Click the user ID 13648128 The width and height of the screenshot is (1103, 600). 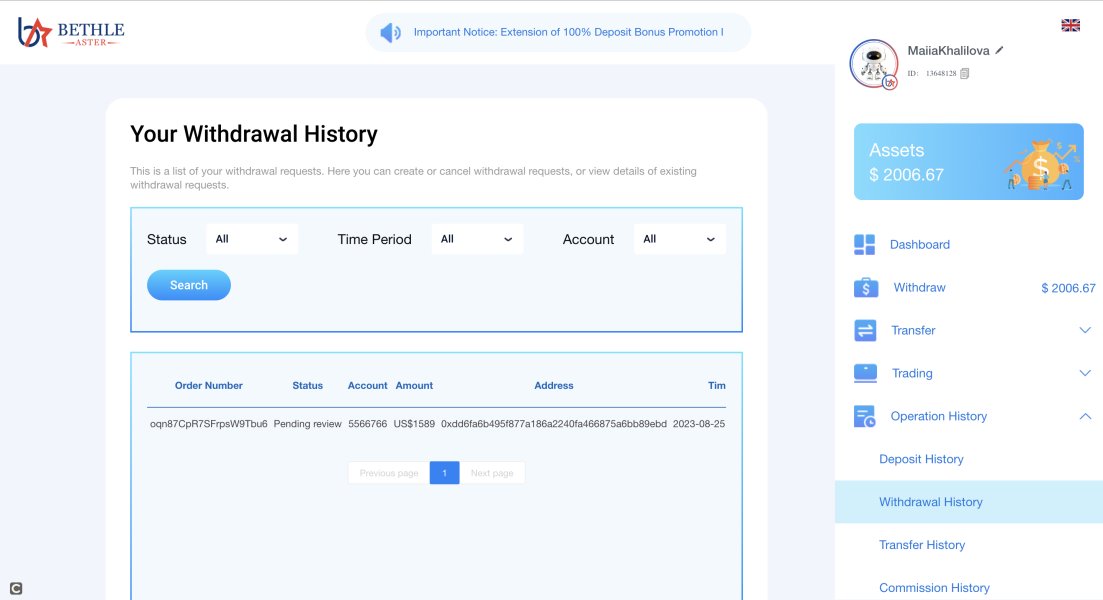[x=941, y=73]
